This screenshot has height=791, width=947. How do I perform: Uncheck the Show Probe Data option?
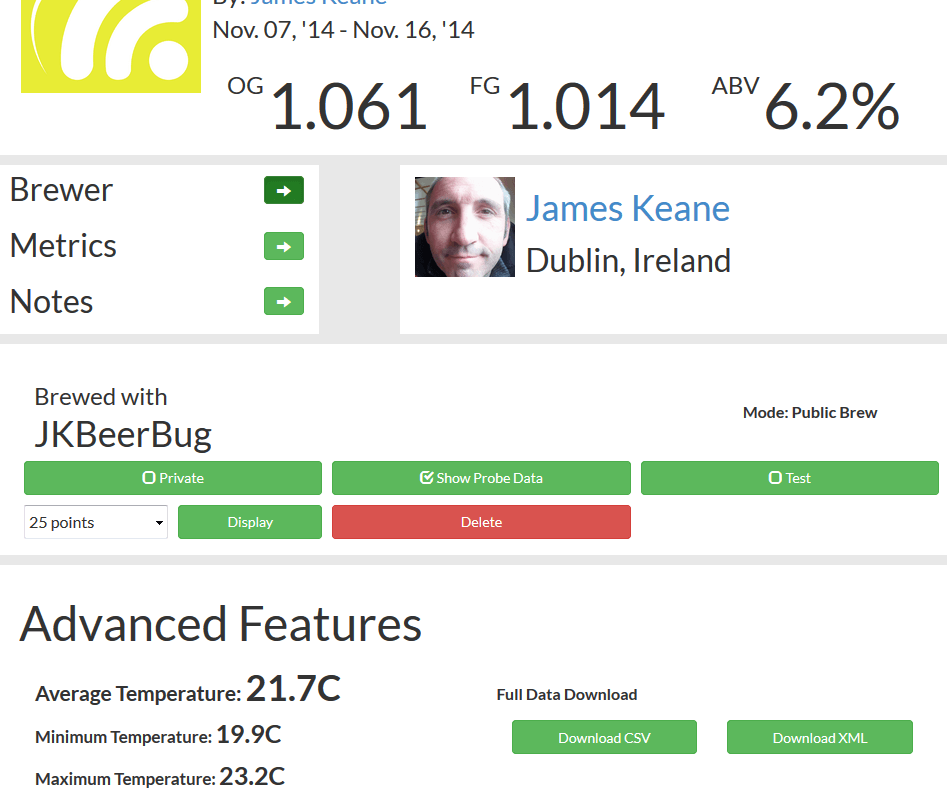pyautogui.click(x=481, y=478)
